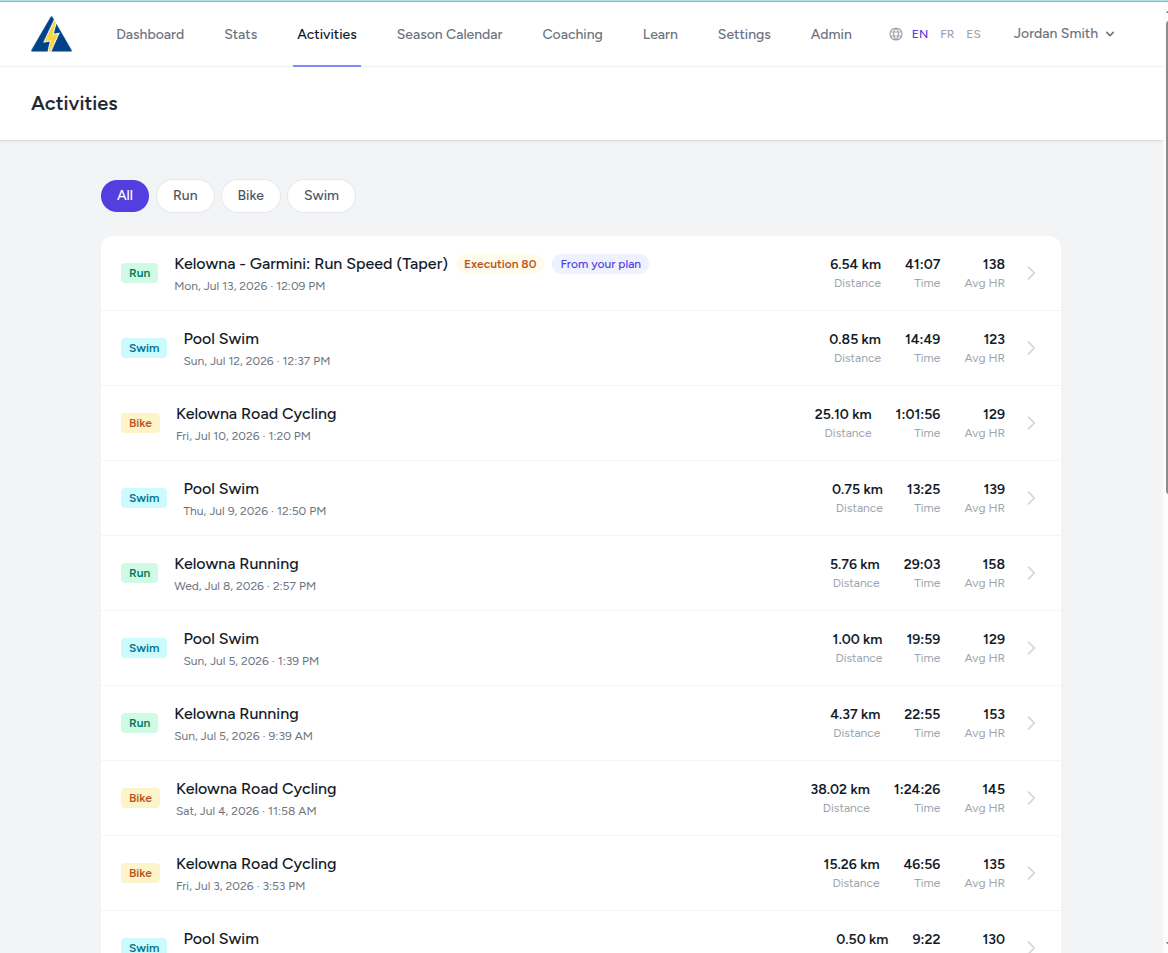Click the From your plan badge
This screenshot has height=953, width=1168.
tap(600, 265)
